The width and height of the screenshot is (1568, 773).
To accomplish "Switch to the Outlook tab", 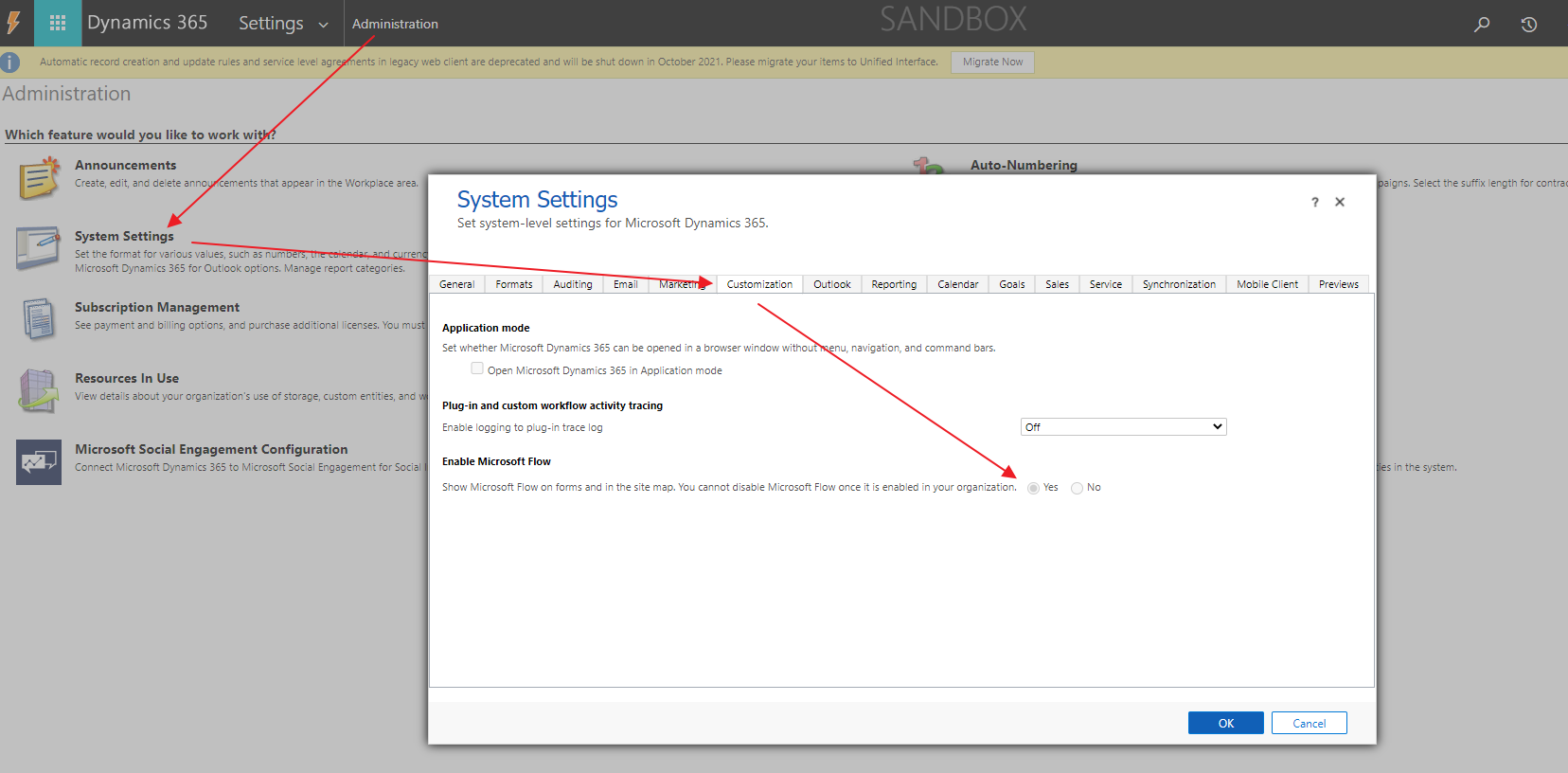I will [832, 284].
